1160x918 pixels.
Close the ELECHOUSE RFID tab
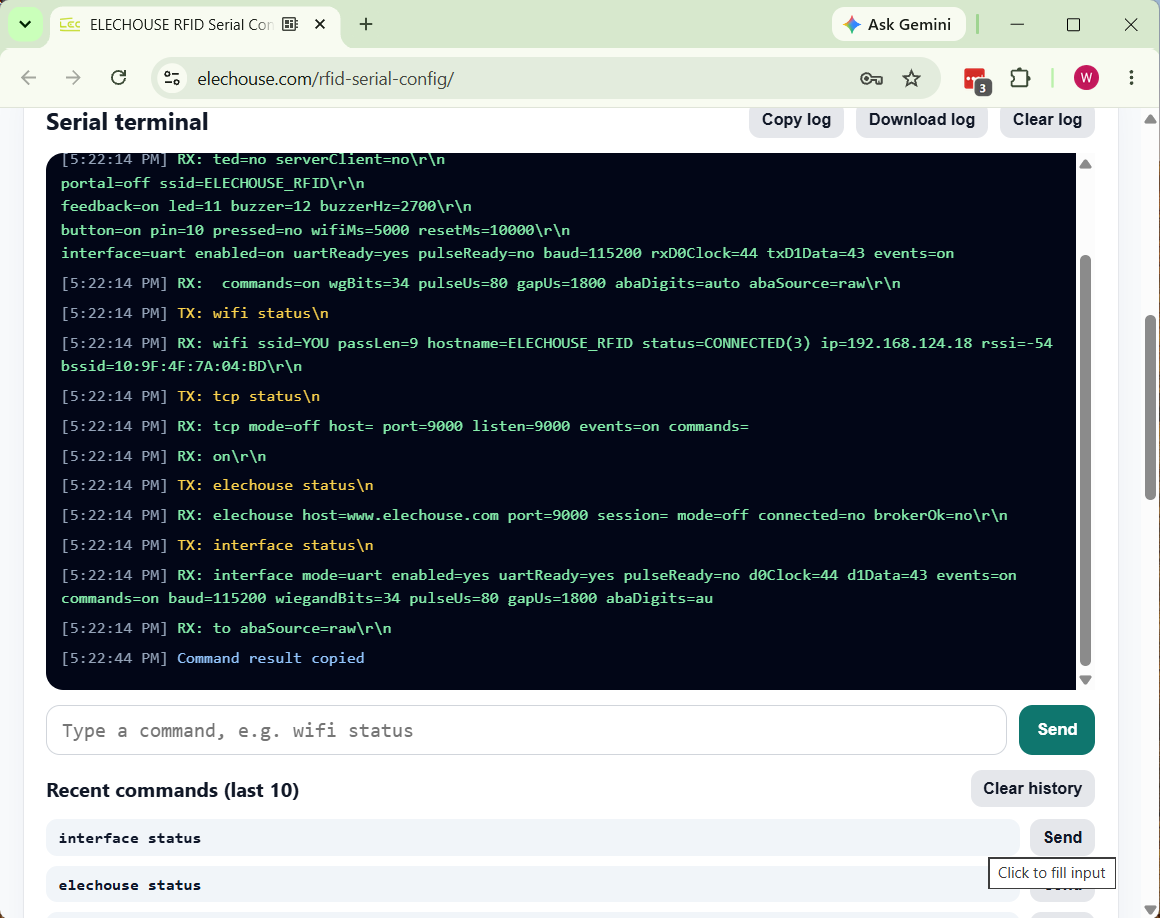[320, 24]
